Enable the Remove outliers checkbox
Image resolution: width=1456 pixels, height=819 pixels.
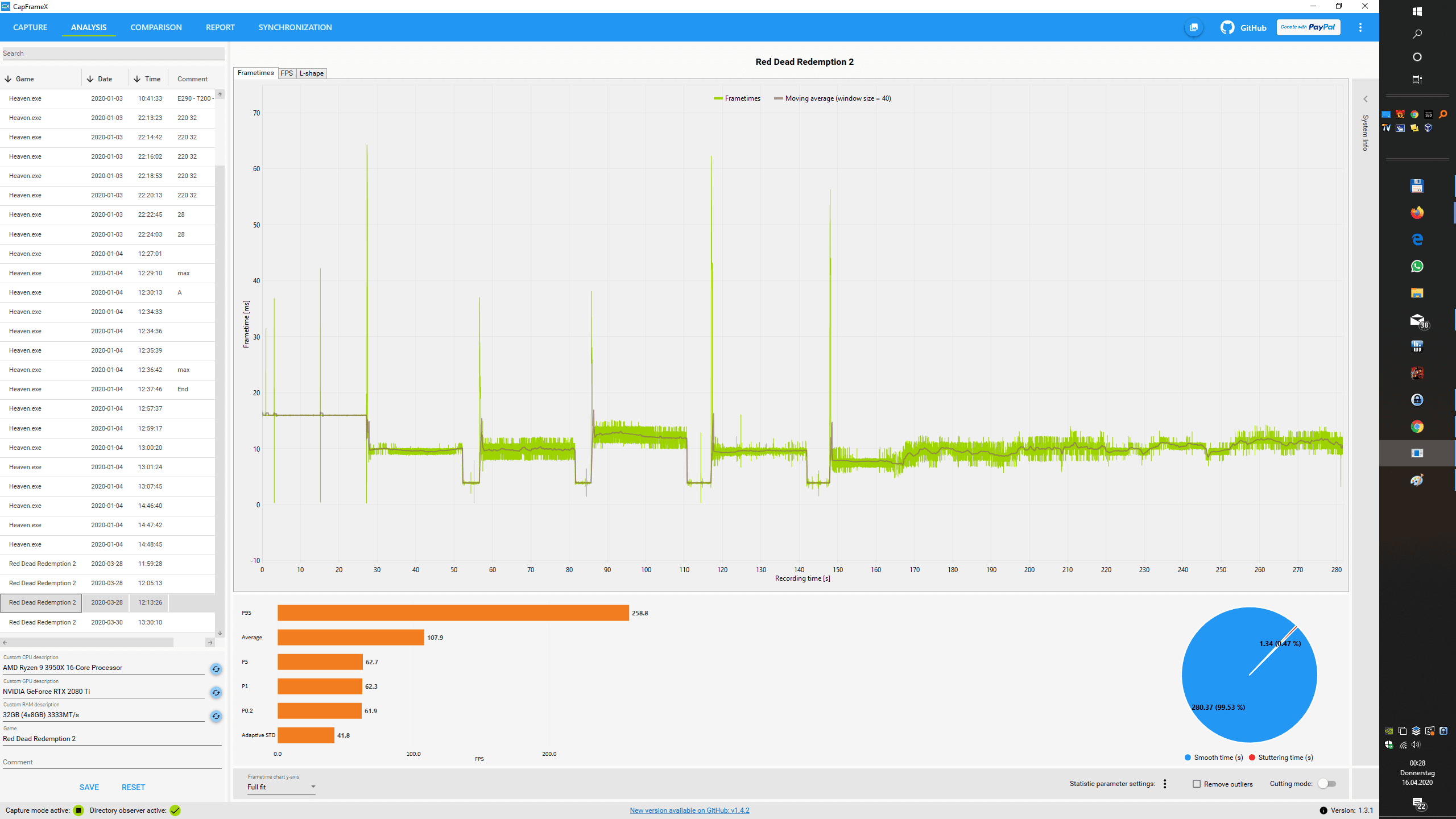coord(1197,784)
